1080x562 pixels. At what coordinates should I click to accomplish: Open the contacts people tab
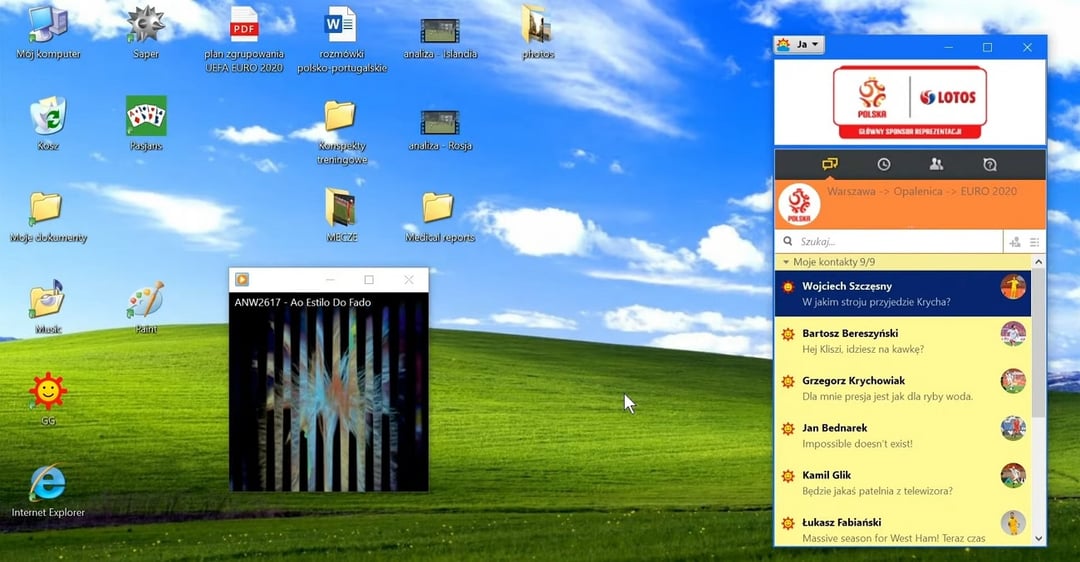[x=936, y=164]
